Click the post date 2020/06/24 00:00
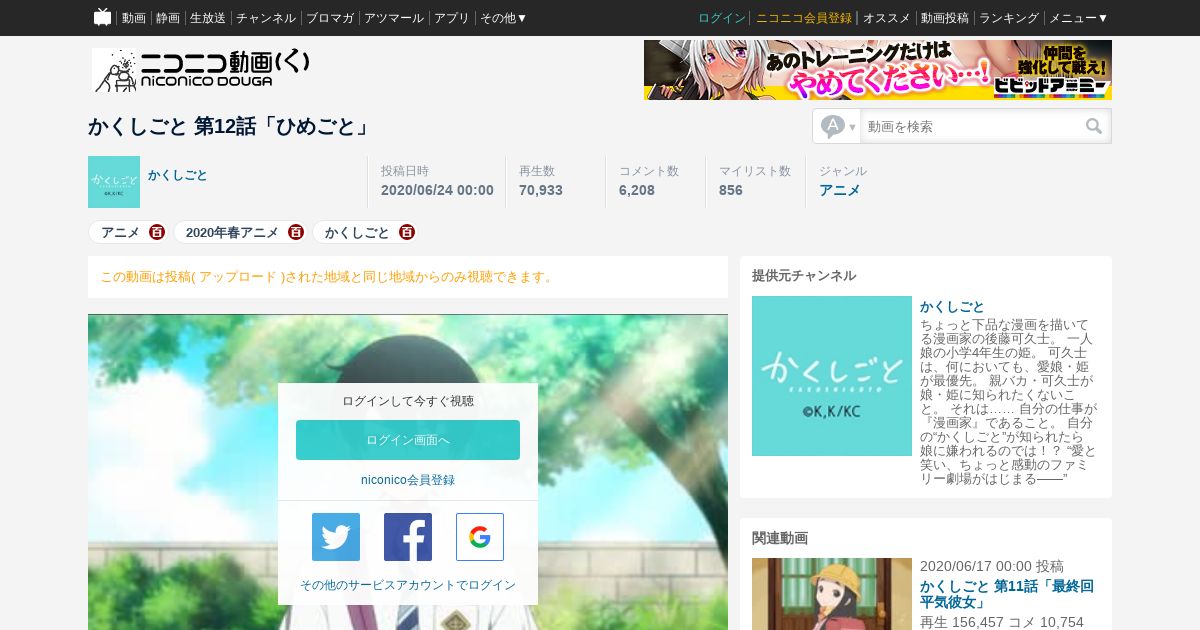Image resolution: width=1200 pixels, height=630 pixels. tap(437, 190)
